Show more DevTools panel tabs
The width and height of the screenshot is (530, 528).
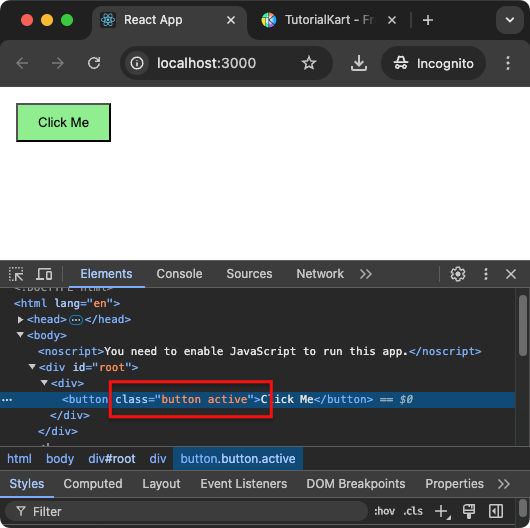[366, 274]
